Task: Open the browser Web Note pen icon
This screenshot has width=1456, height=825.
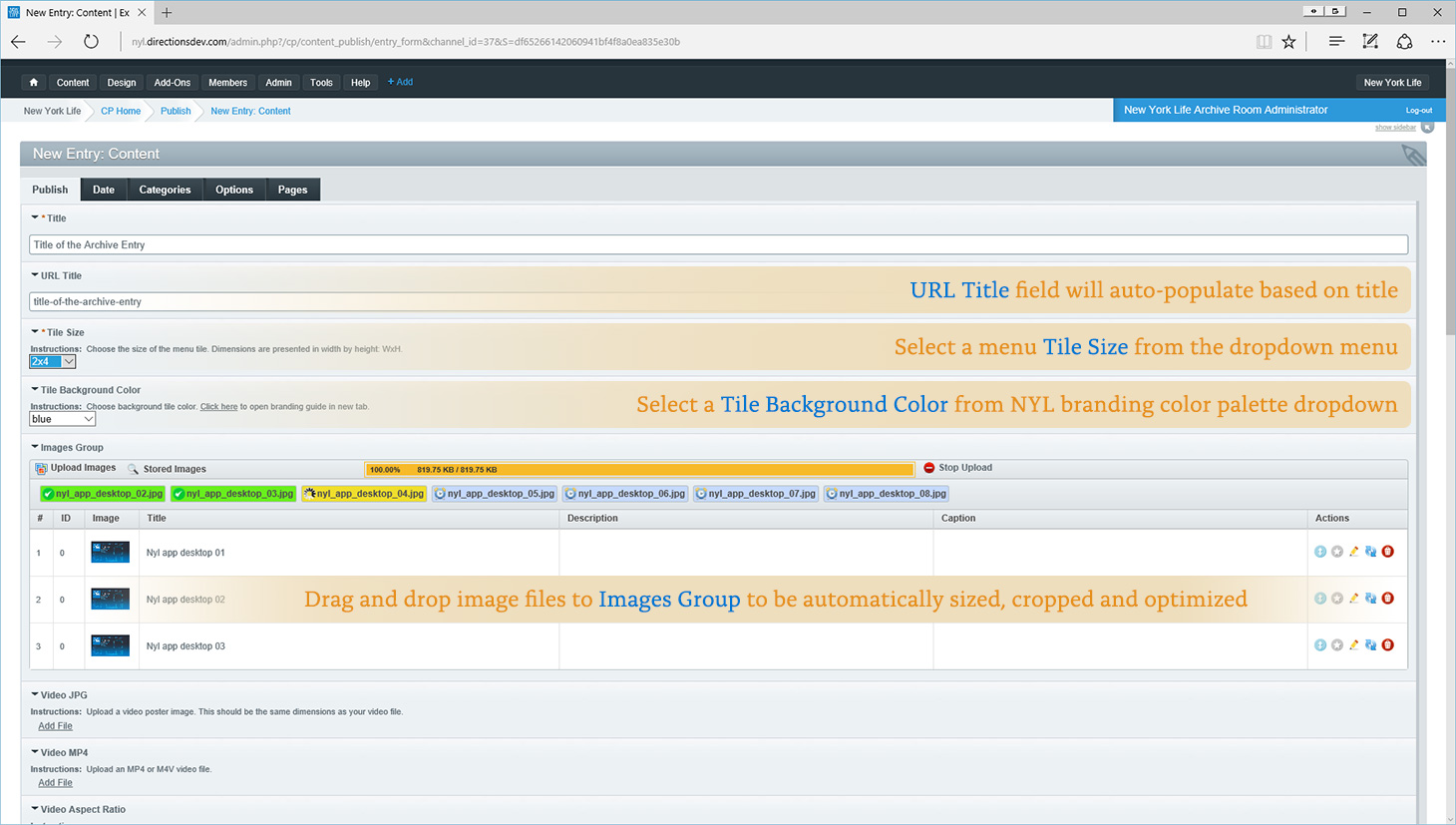Action: (1370, 42)
